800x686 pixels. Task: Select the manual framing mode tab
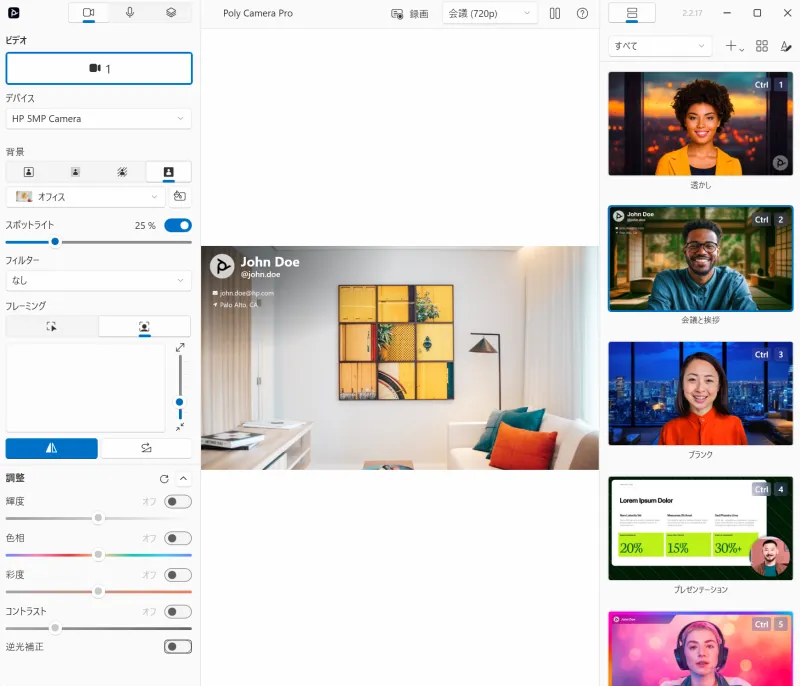[x=52, y=326]
